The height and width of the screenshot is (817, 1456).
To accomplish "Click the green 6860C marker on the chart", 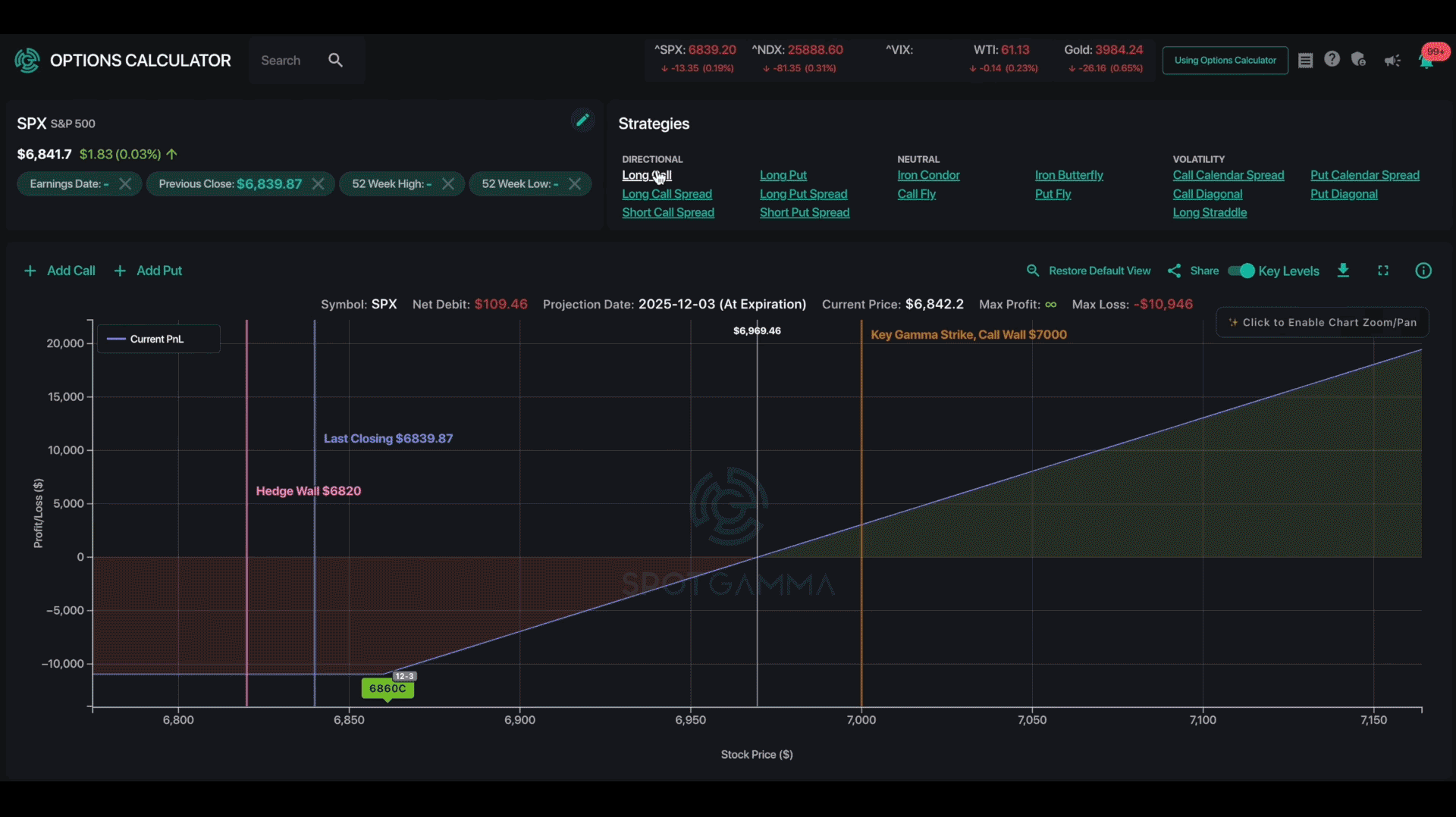I will 388,689.
